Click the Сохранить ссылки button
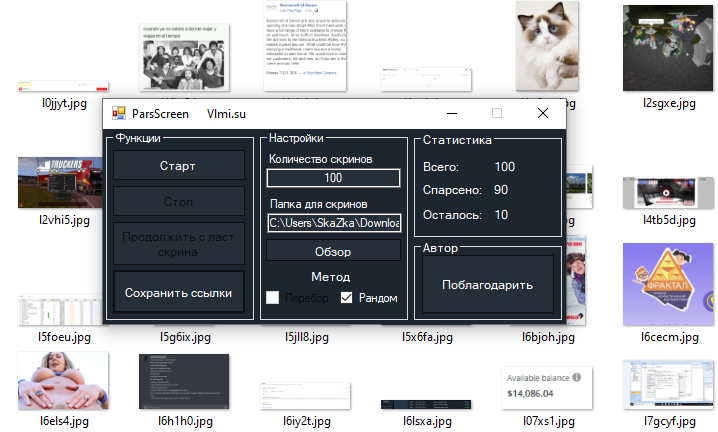The image size is (718, 432). (x=178, y=293)
